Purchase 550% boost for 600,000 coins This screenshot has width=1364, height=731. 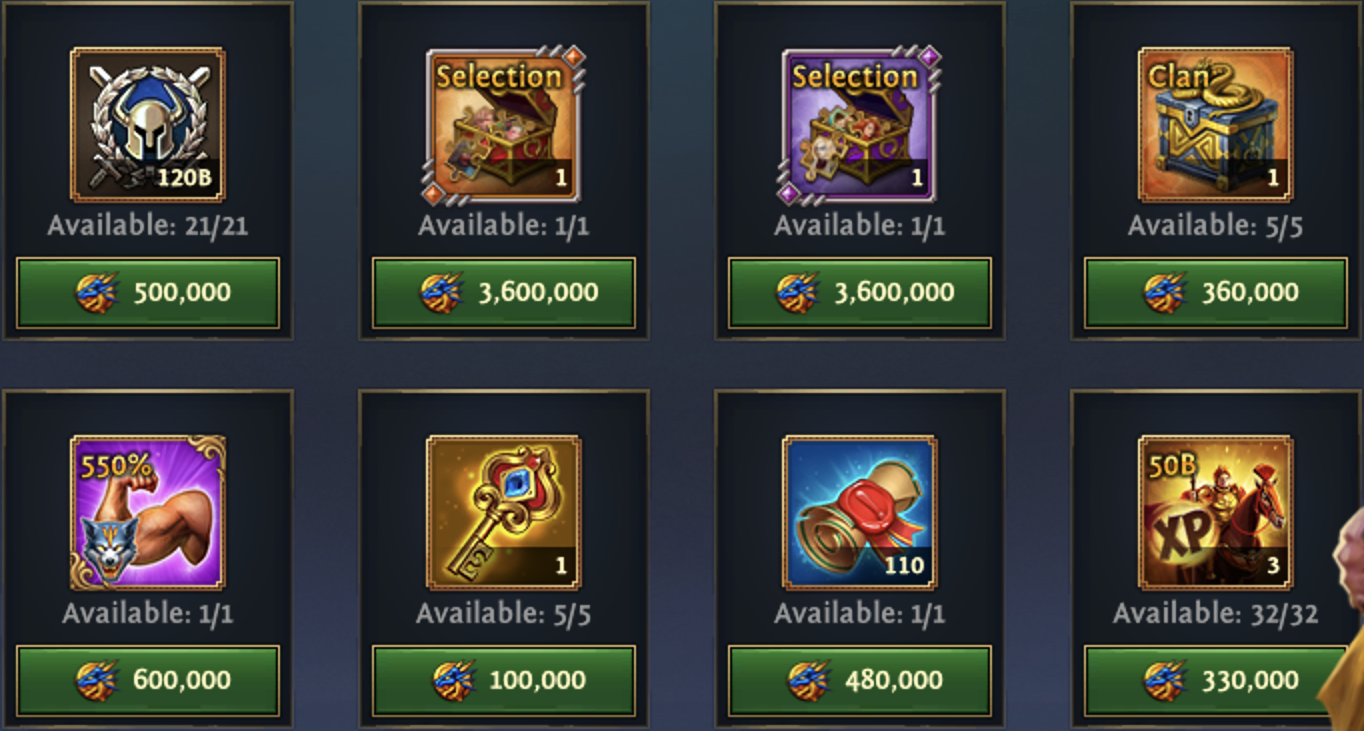(x=148, y=681)
